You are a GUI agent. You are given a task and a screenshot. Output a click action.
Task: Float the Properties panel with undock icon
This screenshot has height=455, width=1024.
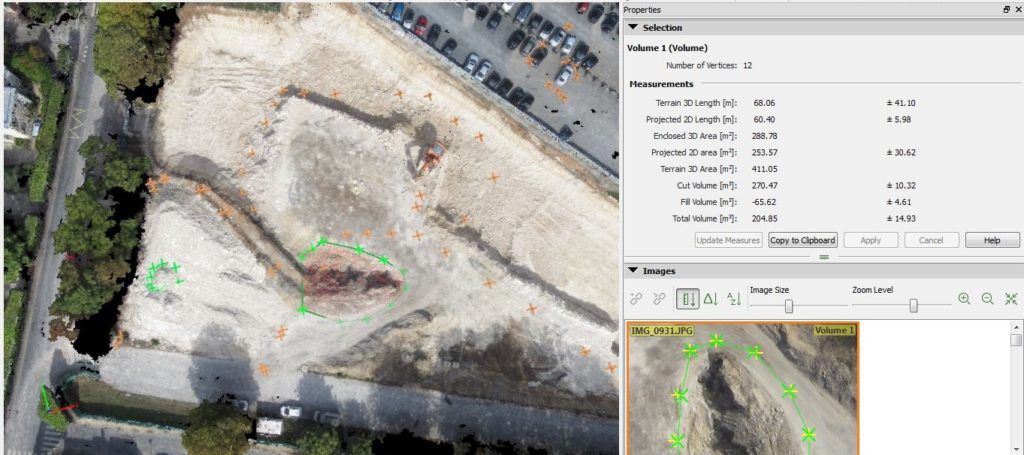coord(1006,10)
